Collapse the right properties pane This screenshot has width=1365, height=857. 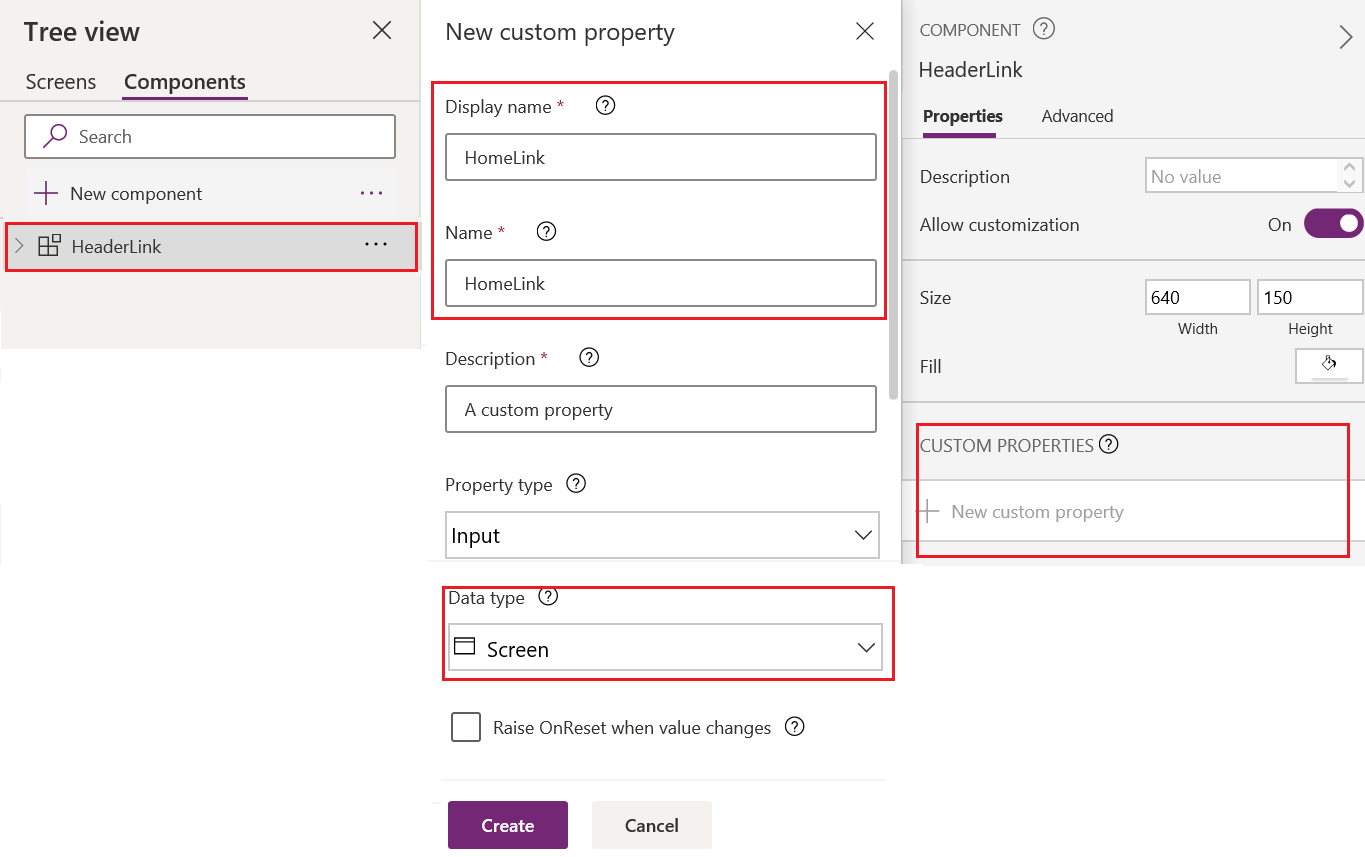coord(1347,37)
